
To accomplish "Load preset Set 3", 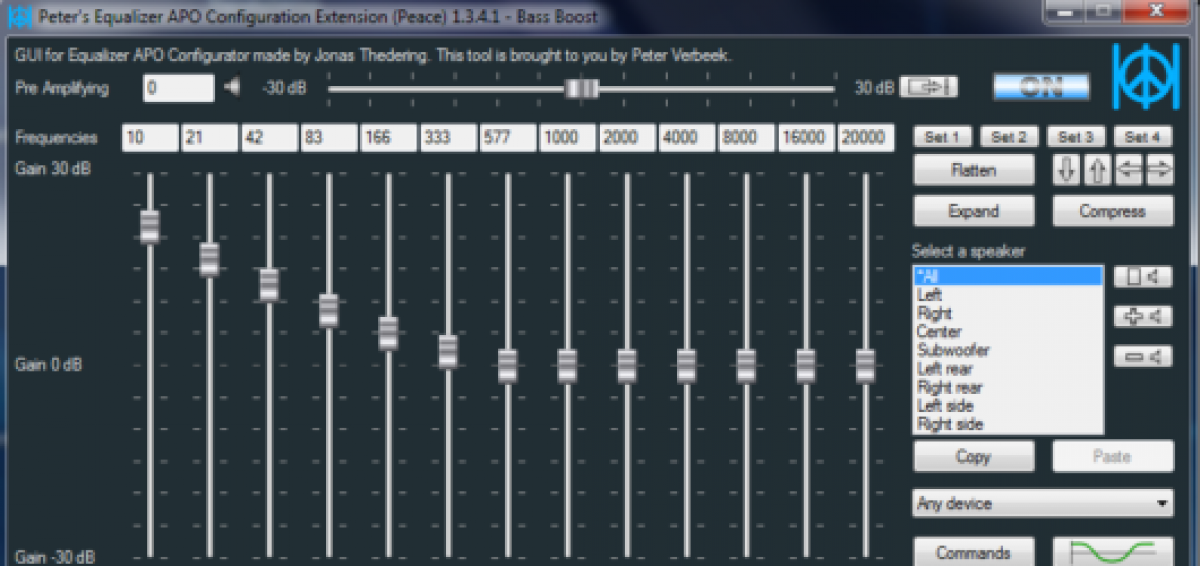I will pos(1076,138).
